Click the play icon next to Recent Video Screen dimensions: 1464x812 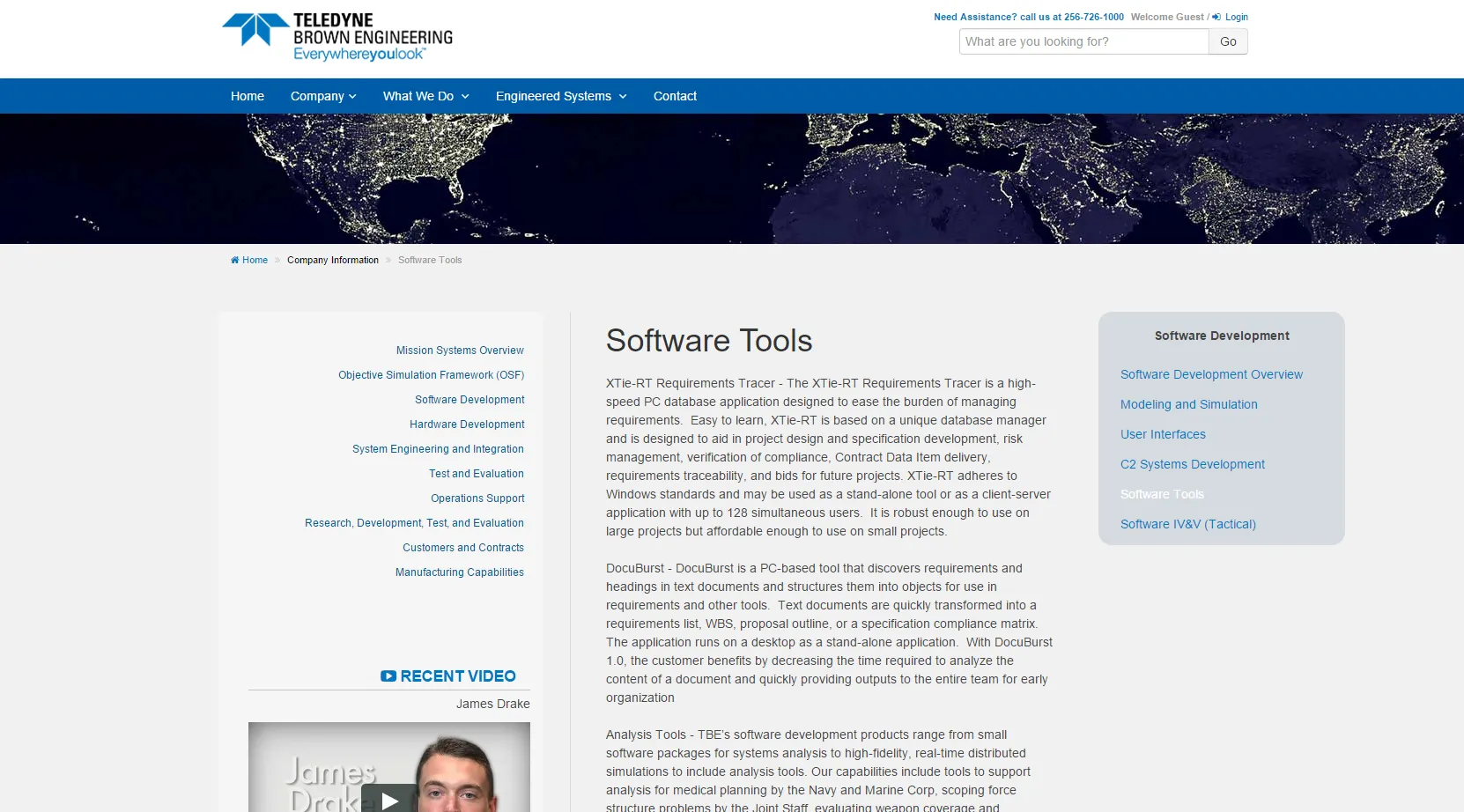point(388,676)
